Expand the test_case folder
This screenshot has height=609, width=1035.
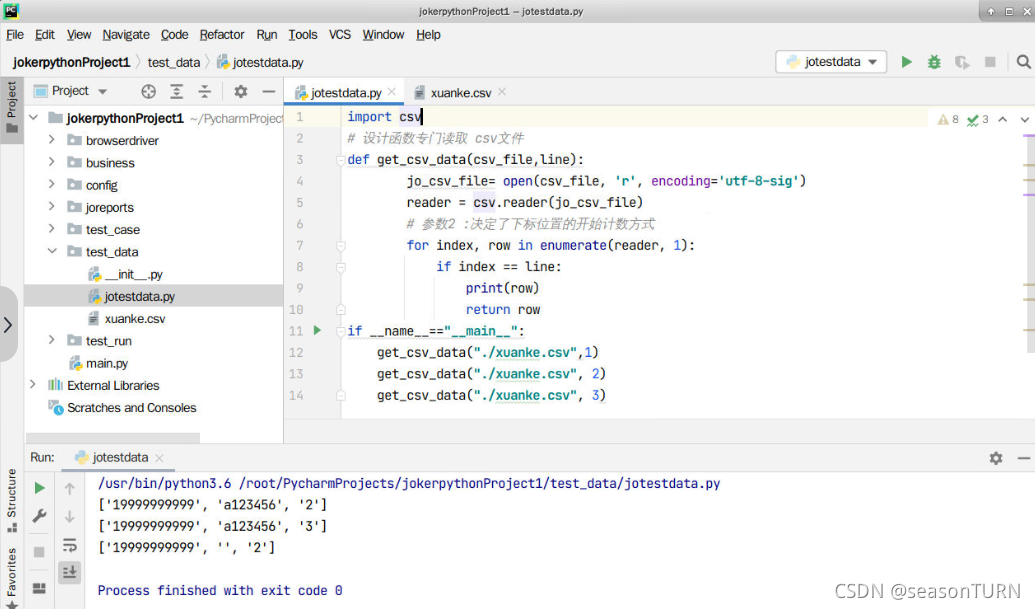[x=51, y=229]
